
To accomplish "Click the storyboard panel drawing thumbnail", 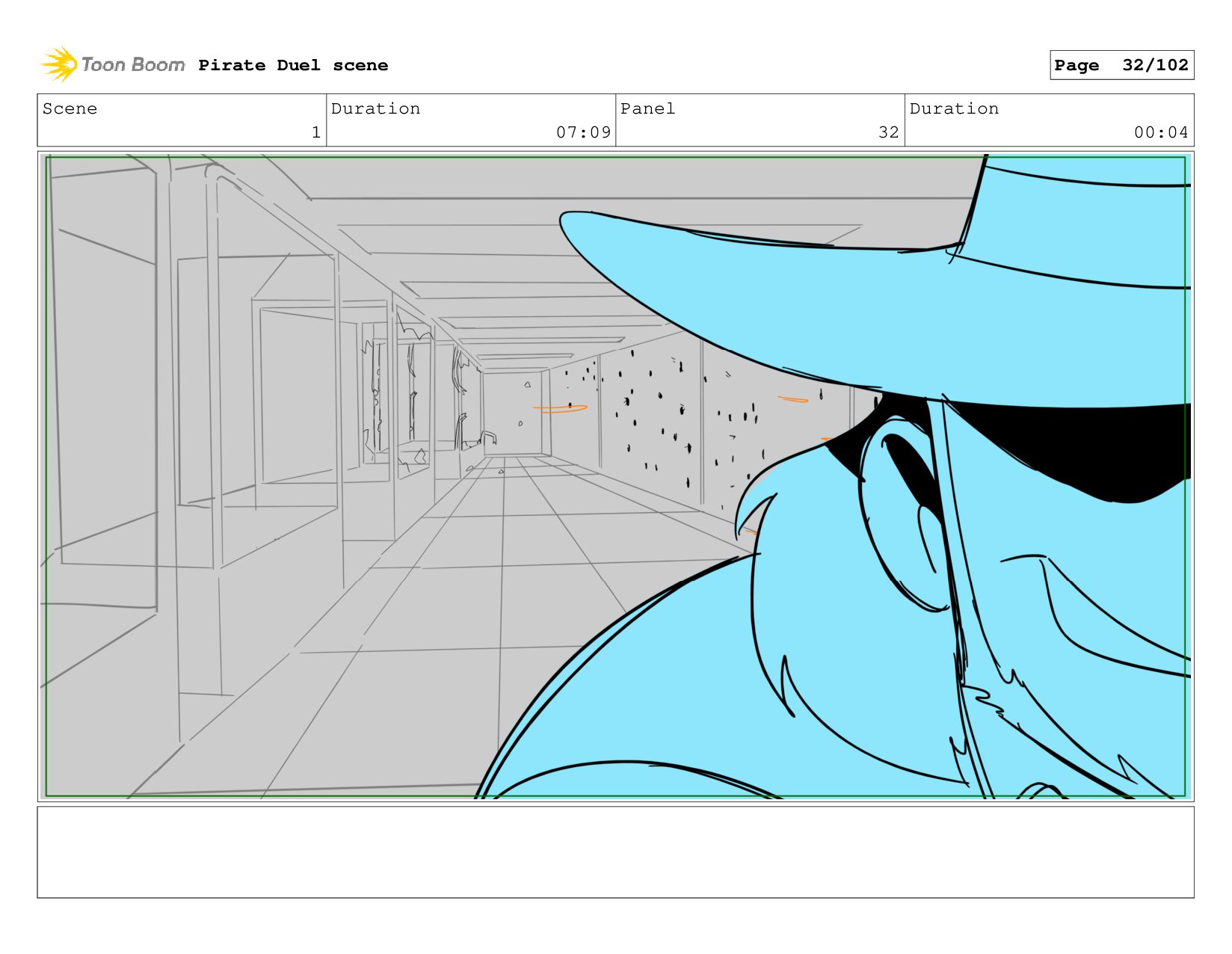I will pos(615,476).
